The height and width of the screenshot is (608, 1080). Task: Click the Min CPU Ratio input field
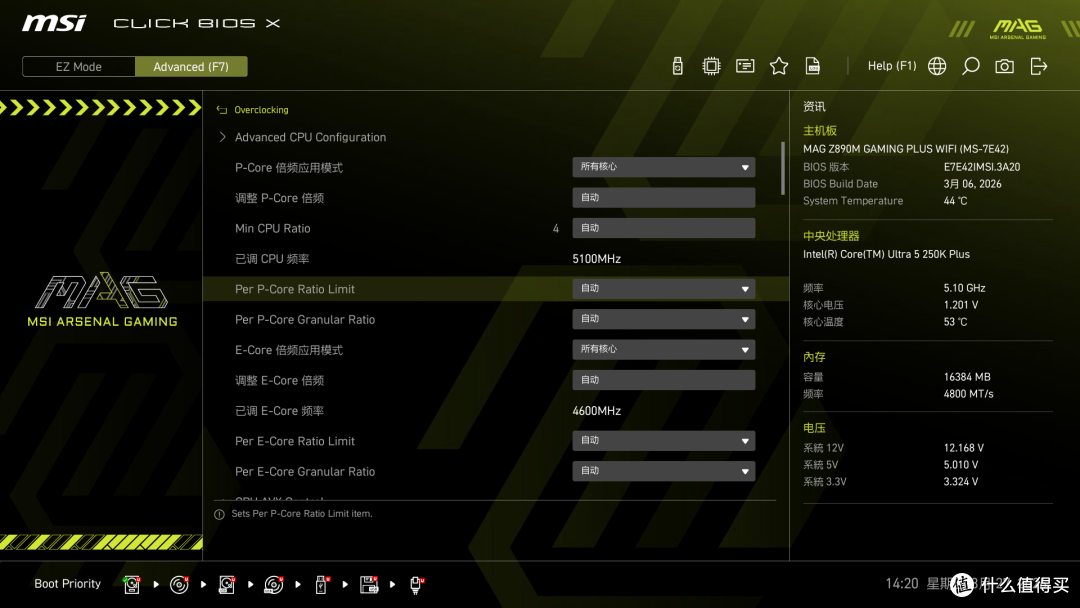(663, 228)
